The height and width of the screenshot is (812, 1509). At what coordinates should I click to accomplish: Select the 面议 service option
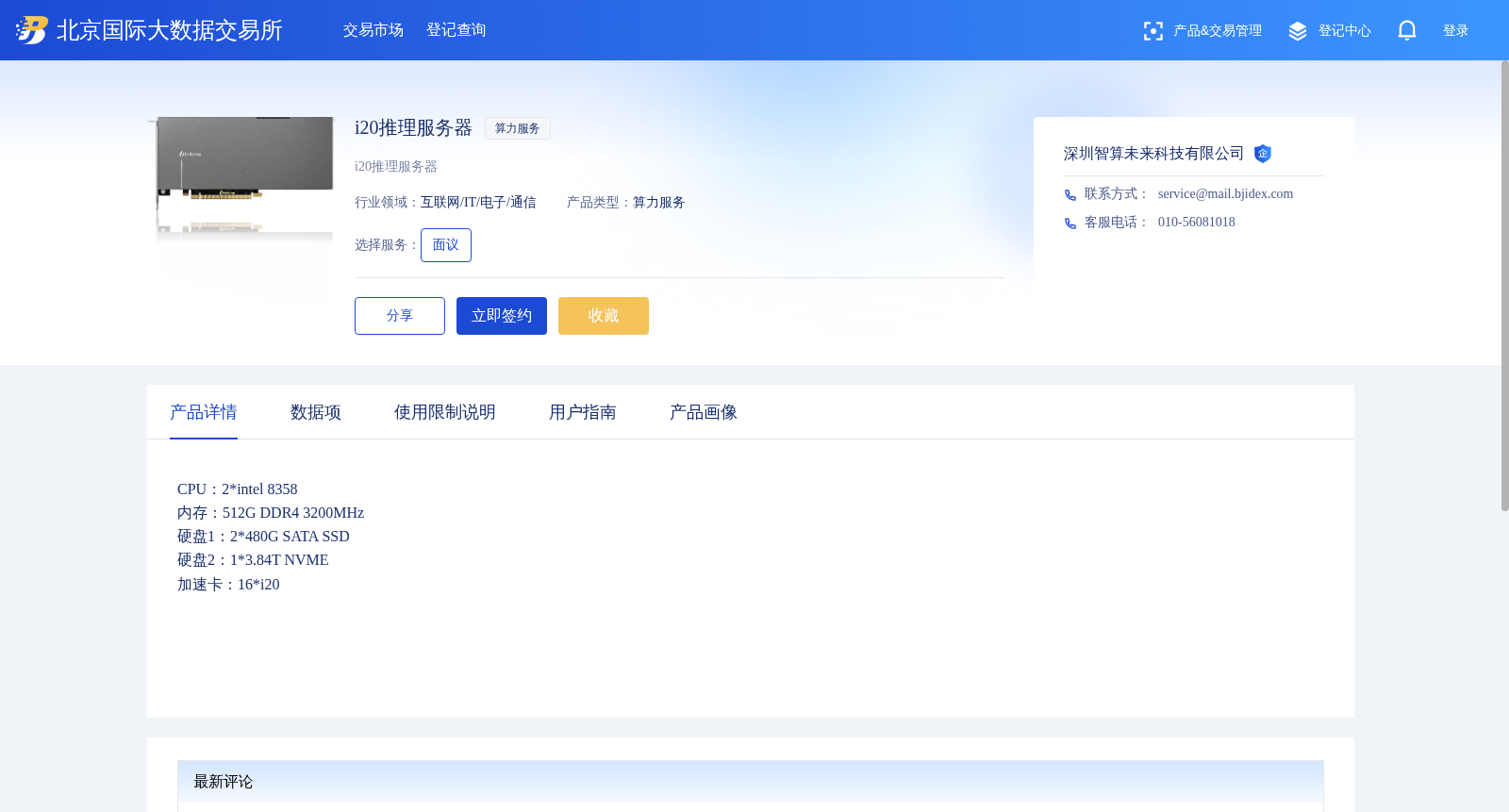click(x=446, y=245)
